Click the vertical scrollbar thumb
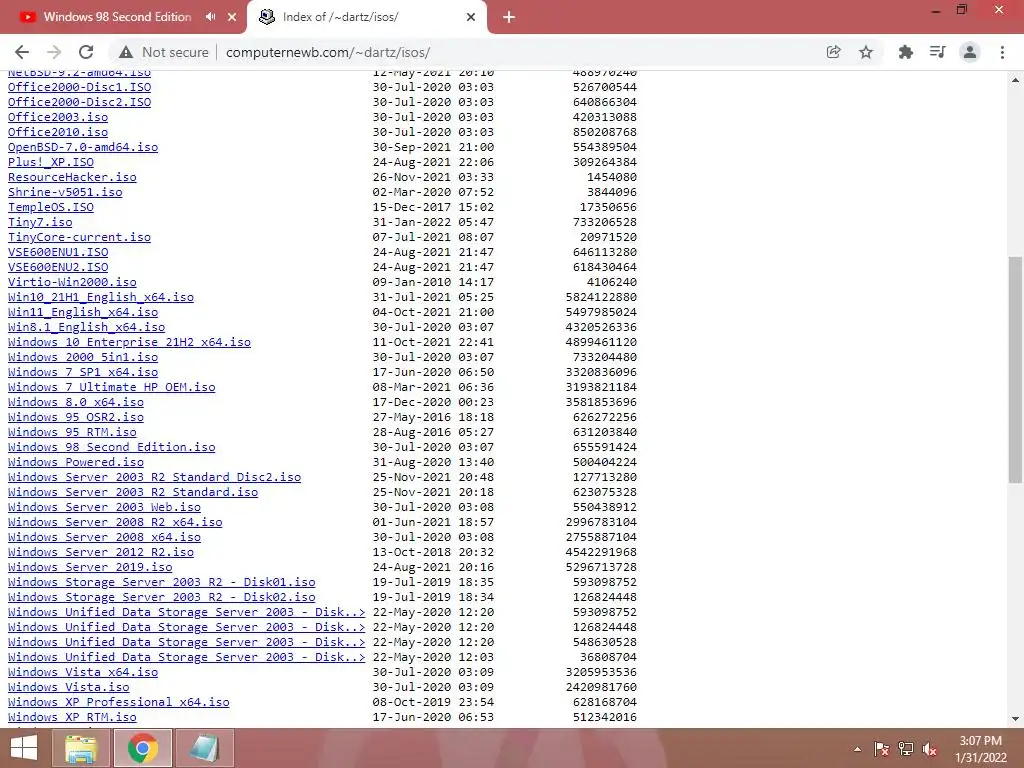 (x=1015, y=370)
